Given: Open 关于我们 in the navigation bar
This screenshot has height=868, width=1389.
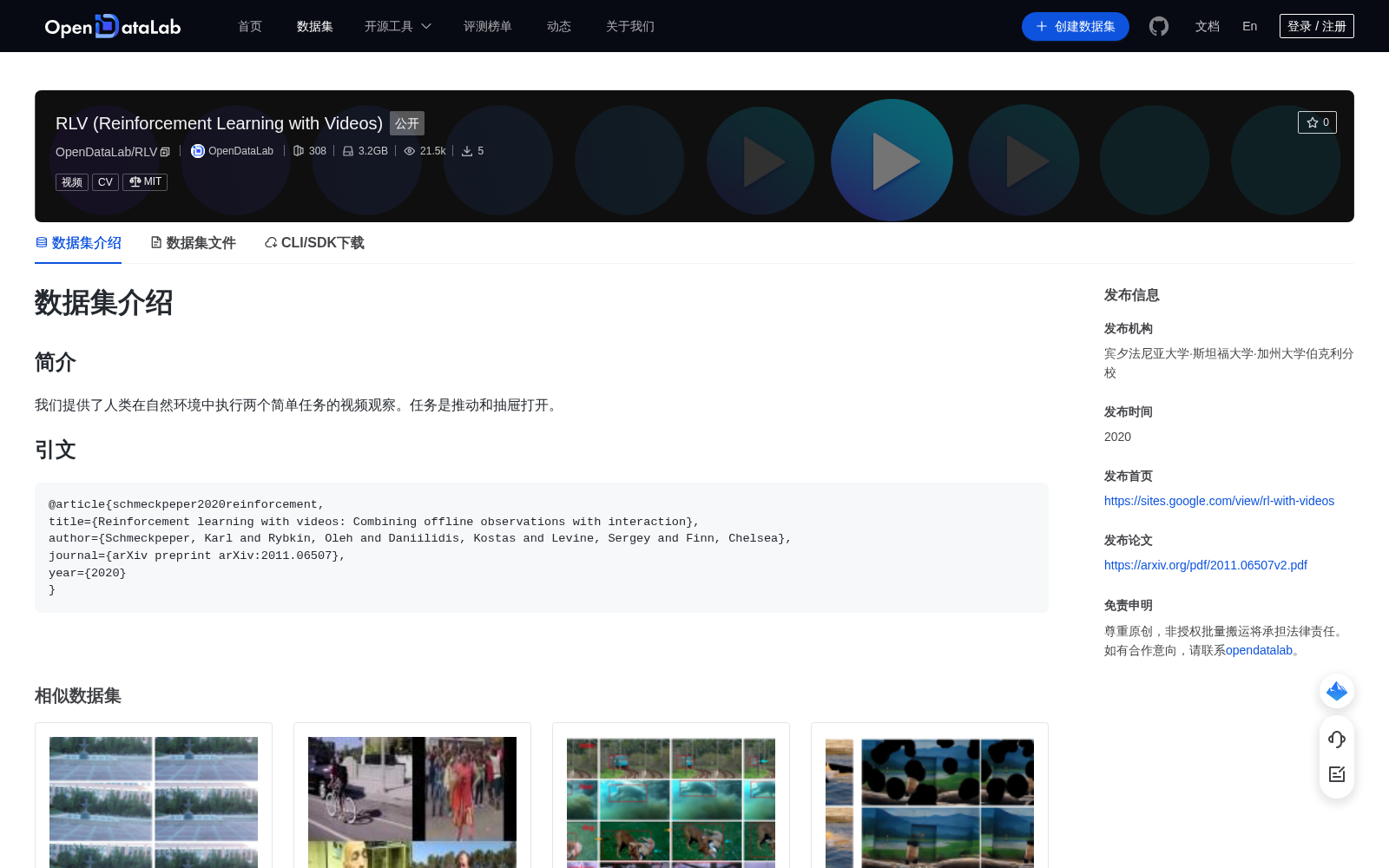Looking at the screenshot, I should tap(630, 26).
